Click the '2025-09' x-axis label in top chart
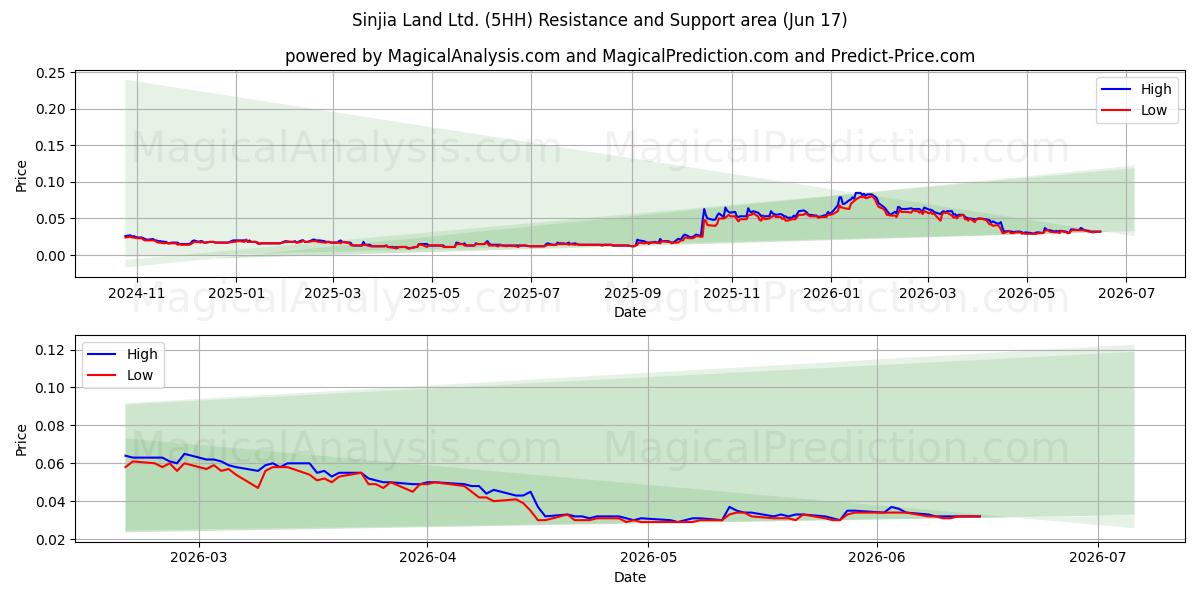This screenshot has width=1200, height=600. point(632,294)
